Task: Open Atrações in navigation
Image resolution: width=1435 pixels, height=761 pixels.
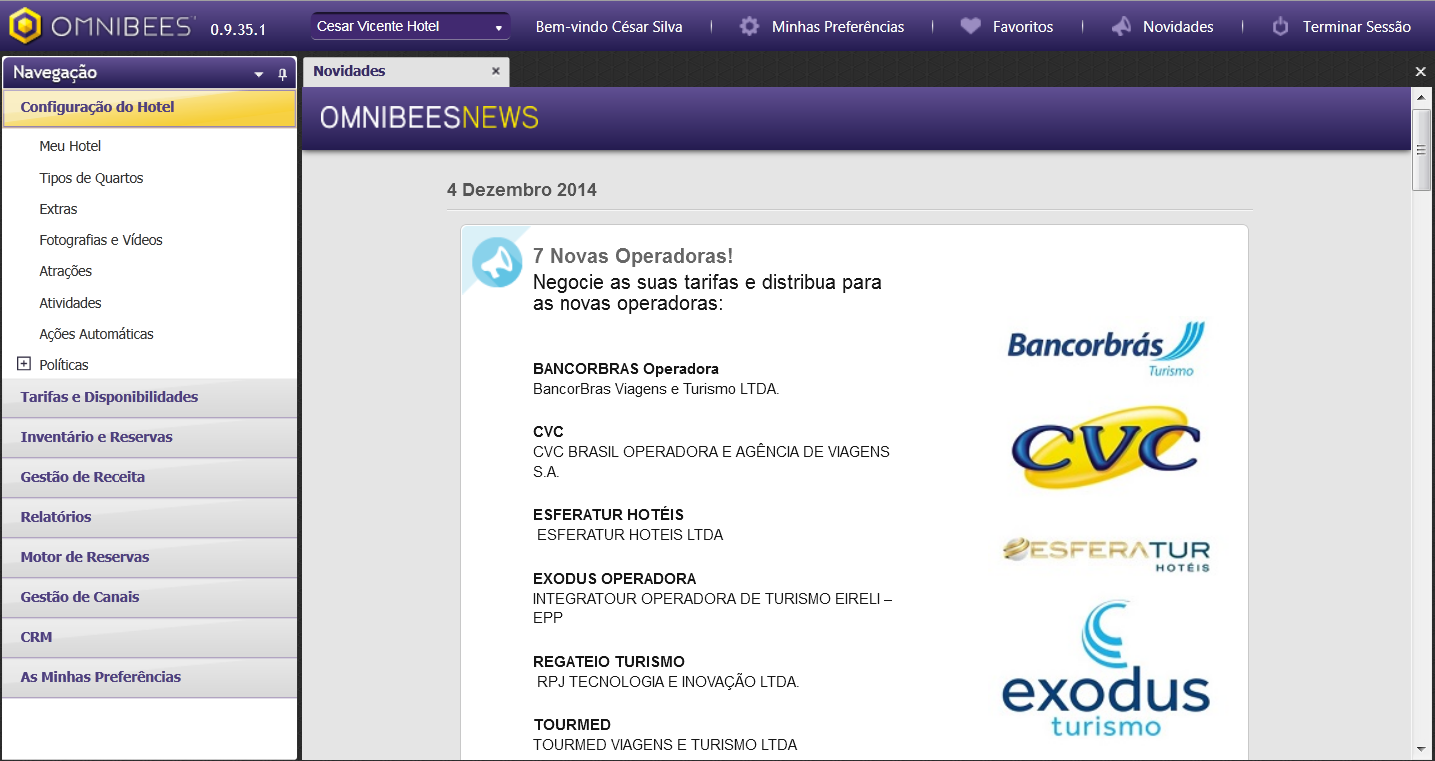Action: tap(66, 271)
